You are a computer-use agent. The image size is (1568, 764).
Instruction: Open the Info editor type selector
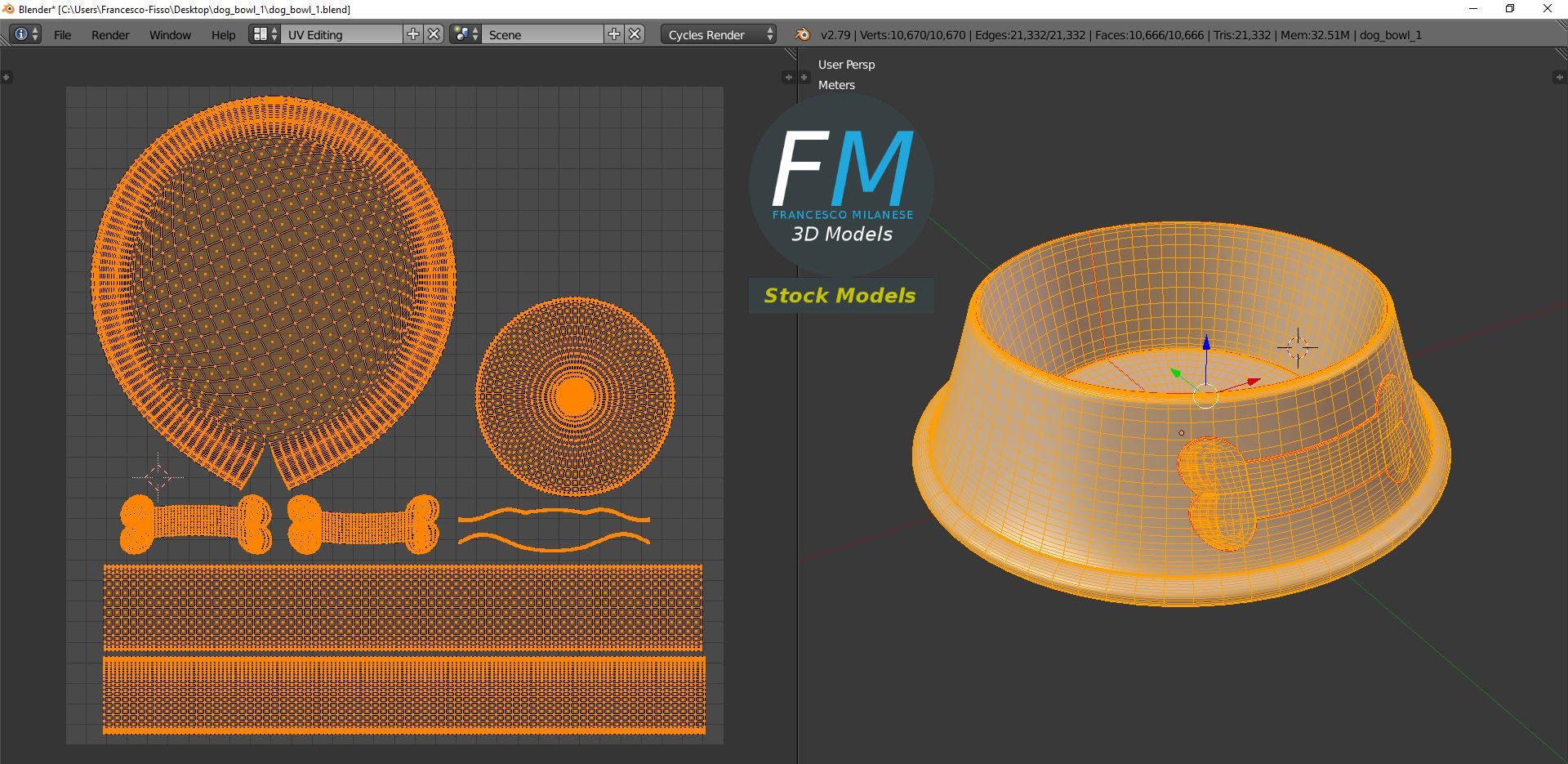click(x=25, y=34)
